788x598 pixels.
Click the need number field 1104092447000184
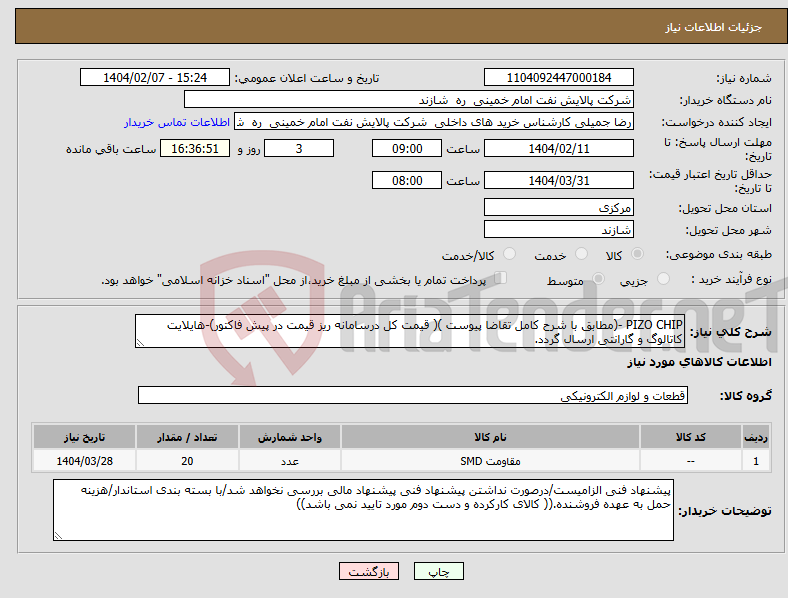(558, 77)
